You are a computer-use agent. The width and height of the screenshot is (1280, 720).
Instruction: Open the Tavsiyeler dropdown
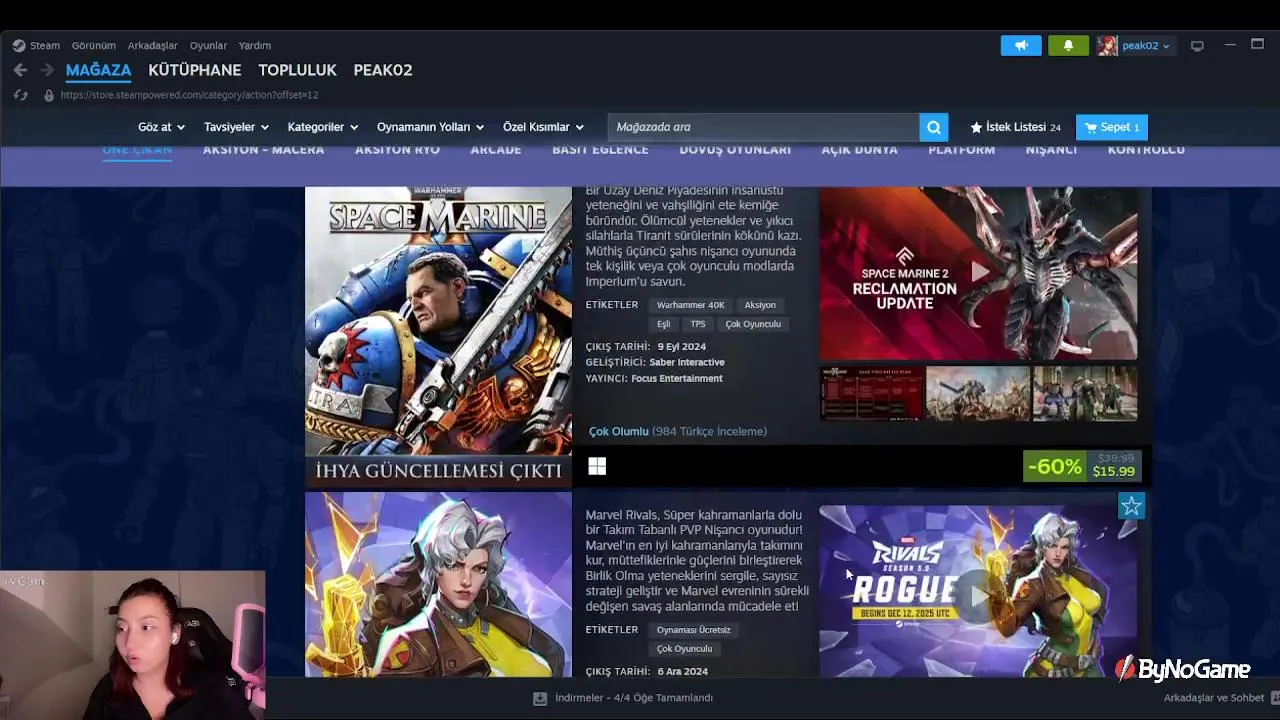(236, 127)
